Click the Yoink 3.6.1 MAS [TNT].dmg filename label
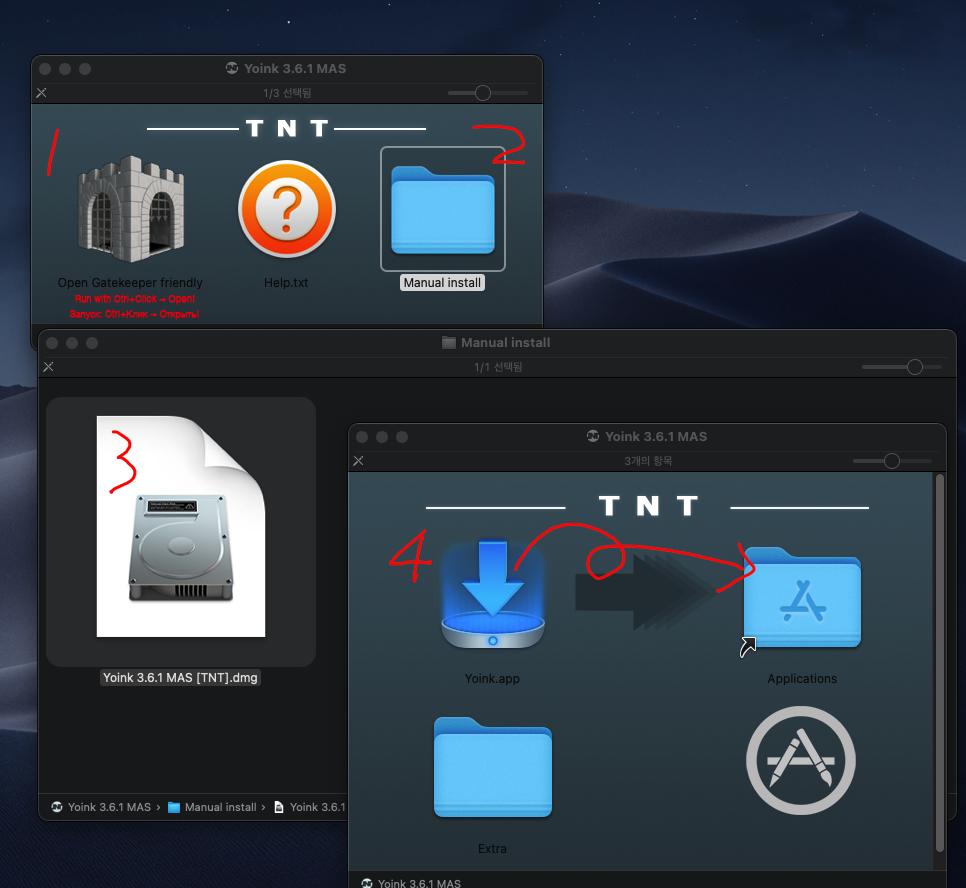966x888 pixels. [180, 678]
